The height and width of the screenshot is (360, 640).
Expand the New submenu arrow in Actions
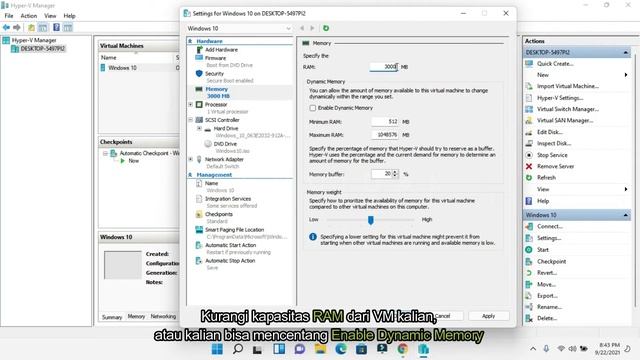(626, 75)
